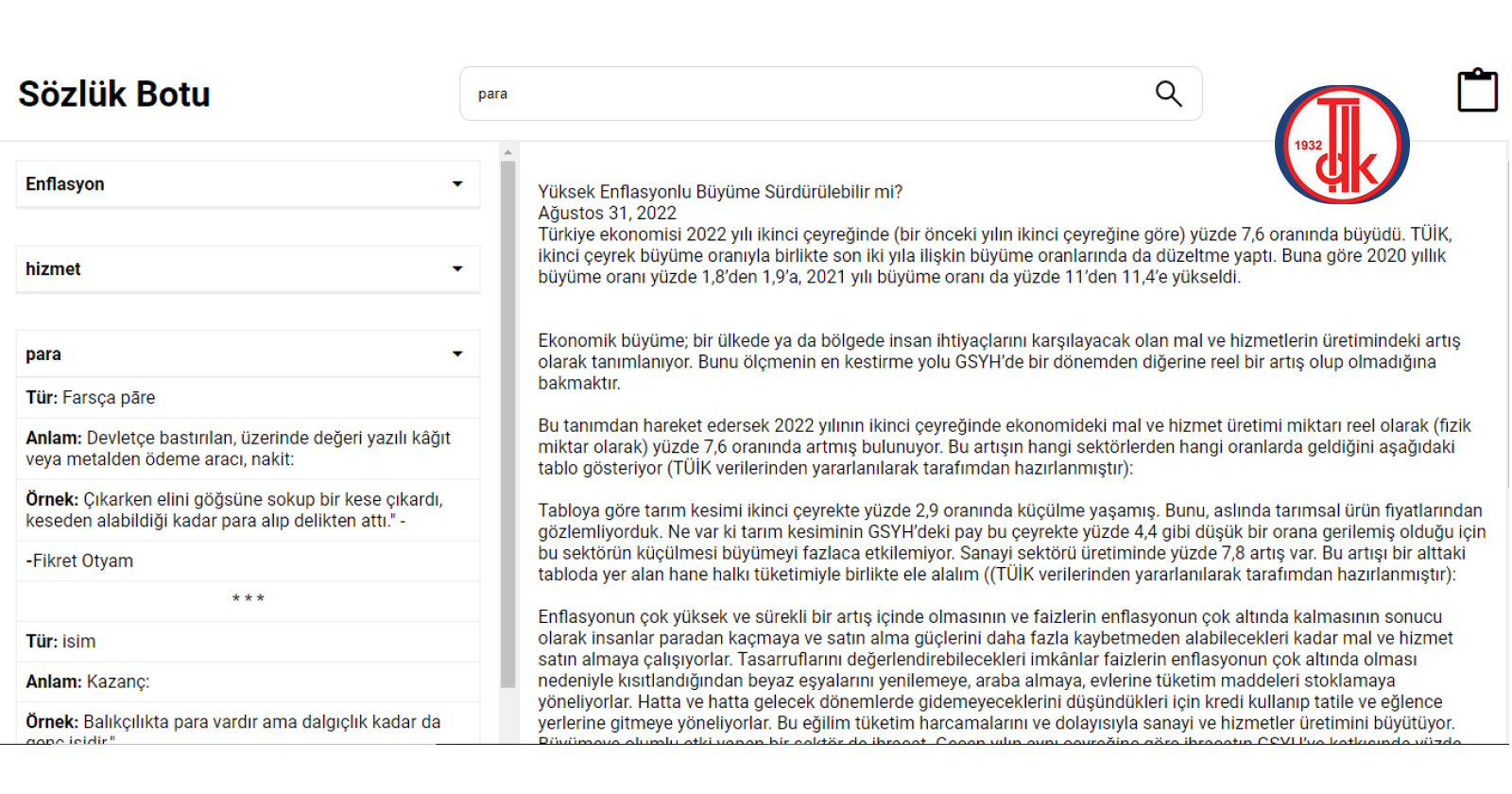Click the date 'Ağustos 31, 2022'

pyautogui.click(x=608, y=214)
